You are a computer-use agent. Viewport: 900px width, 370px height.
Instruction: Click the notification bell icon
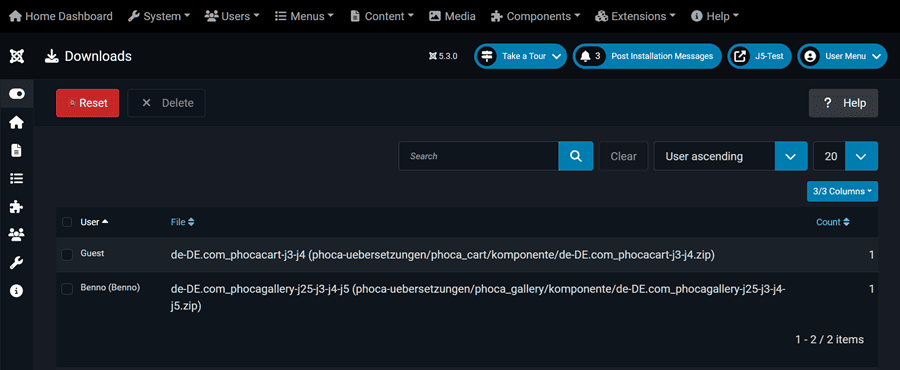pyautogui.click(x=585, y=56)
